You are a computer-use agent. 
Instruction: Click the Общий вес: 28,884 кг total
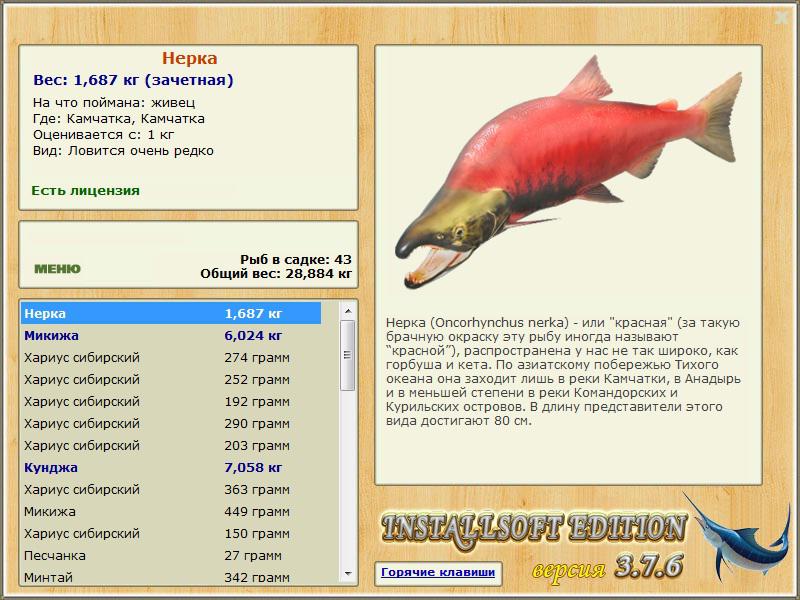276,273
